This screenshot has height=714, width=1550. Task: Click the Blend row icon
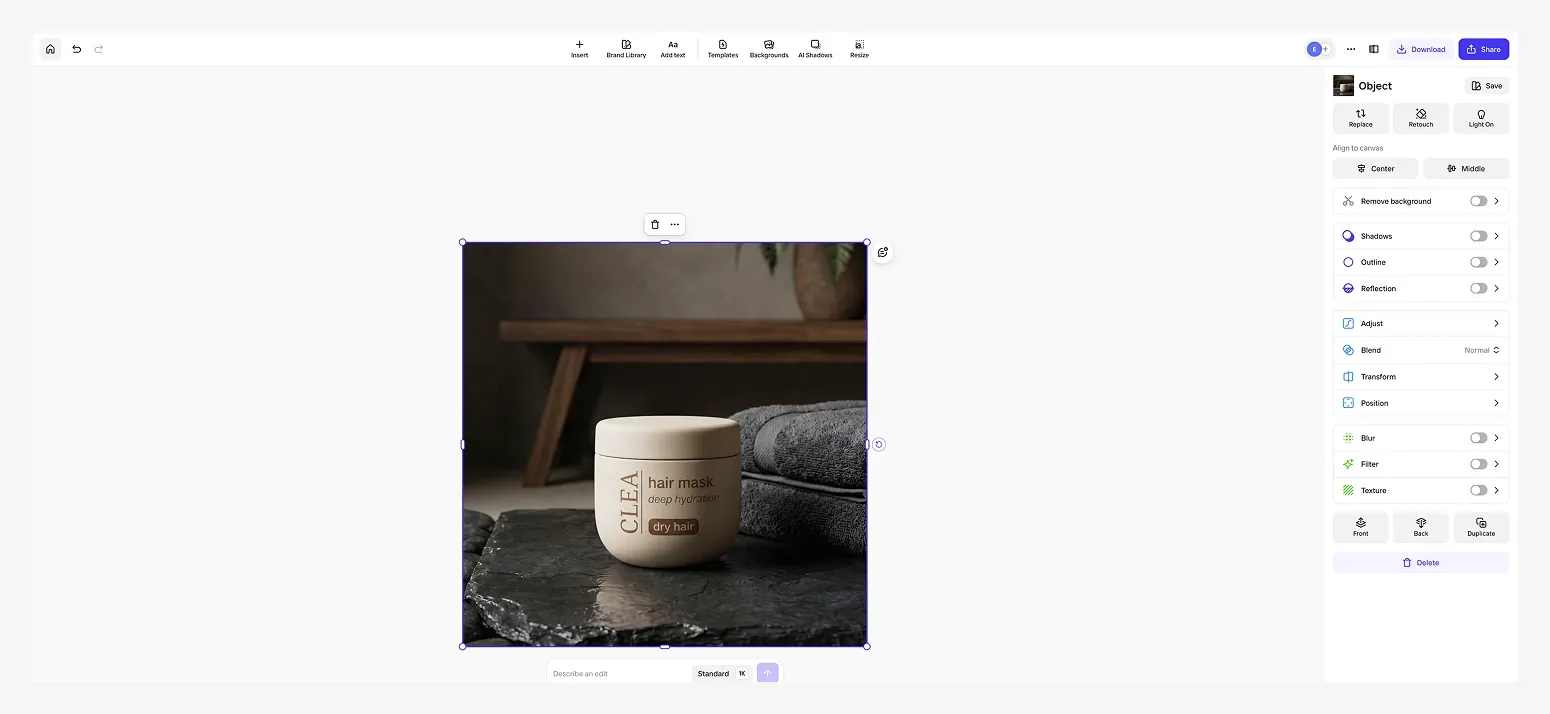pyautogui.click(x=1348, y=350)
